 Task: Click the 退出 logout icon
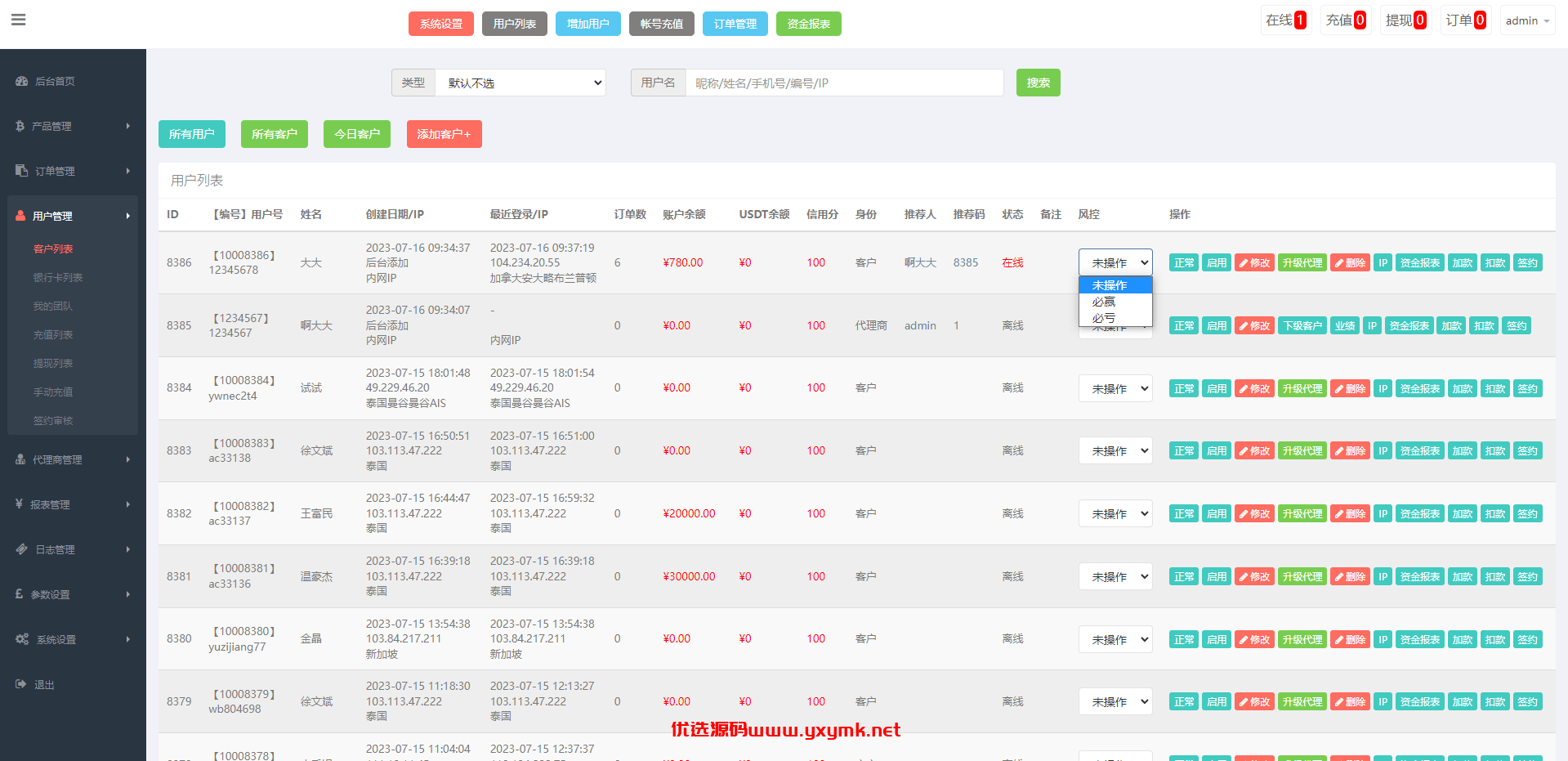(x=21, y=684)
